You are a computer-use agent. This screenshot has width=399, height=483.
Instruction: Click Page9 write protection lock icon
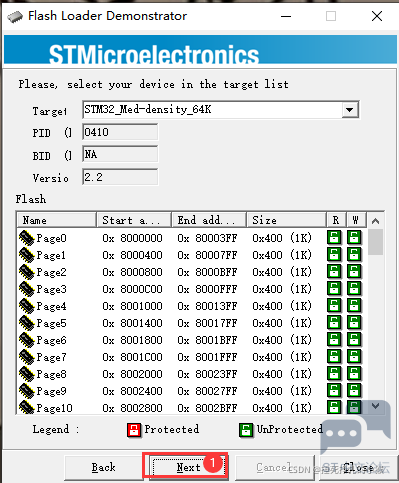pyautogui.click(x=354, y=391)
